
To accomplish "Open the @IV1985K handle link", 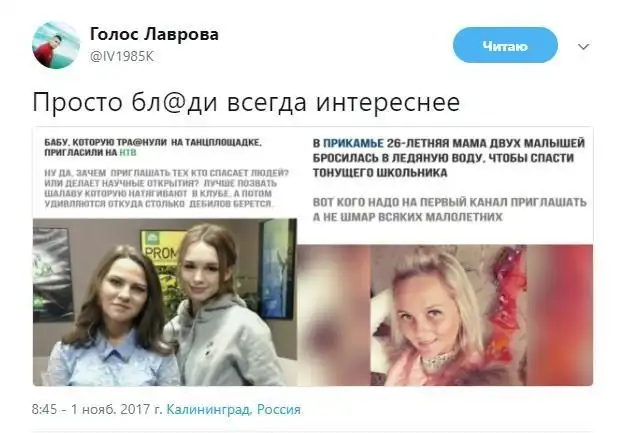I will [x=122, y=57].
